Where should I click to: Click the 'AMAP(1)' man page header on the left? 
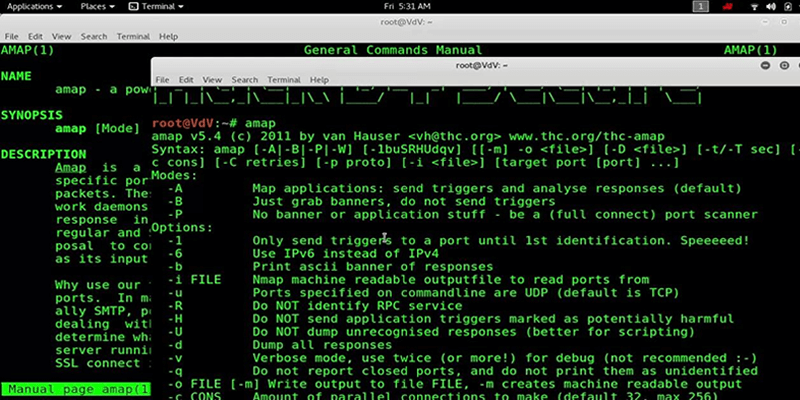[x=28, y=50]
